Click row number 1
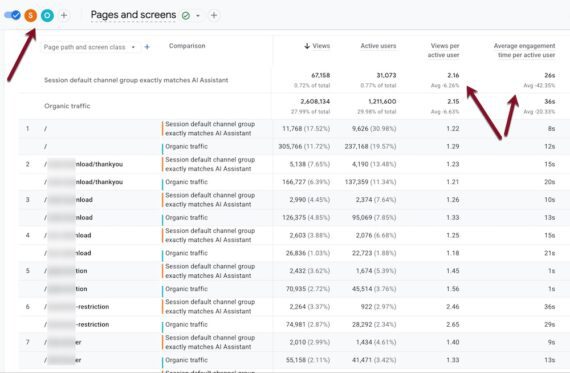Screen dimensions: 570x373 [x=27, y=129]
